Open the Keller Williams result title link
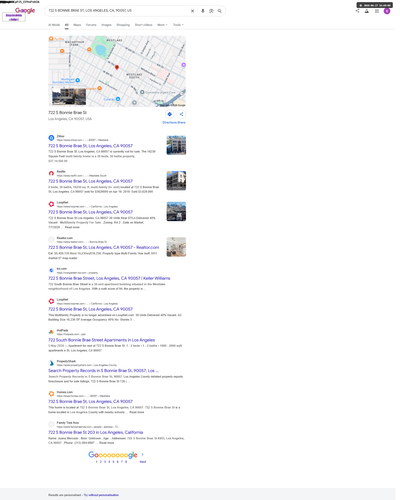The image size is (400, 500). [x=109, y=278]
